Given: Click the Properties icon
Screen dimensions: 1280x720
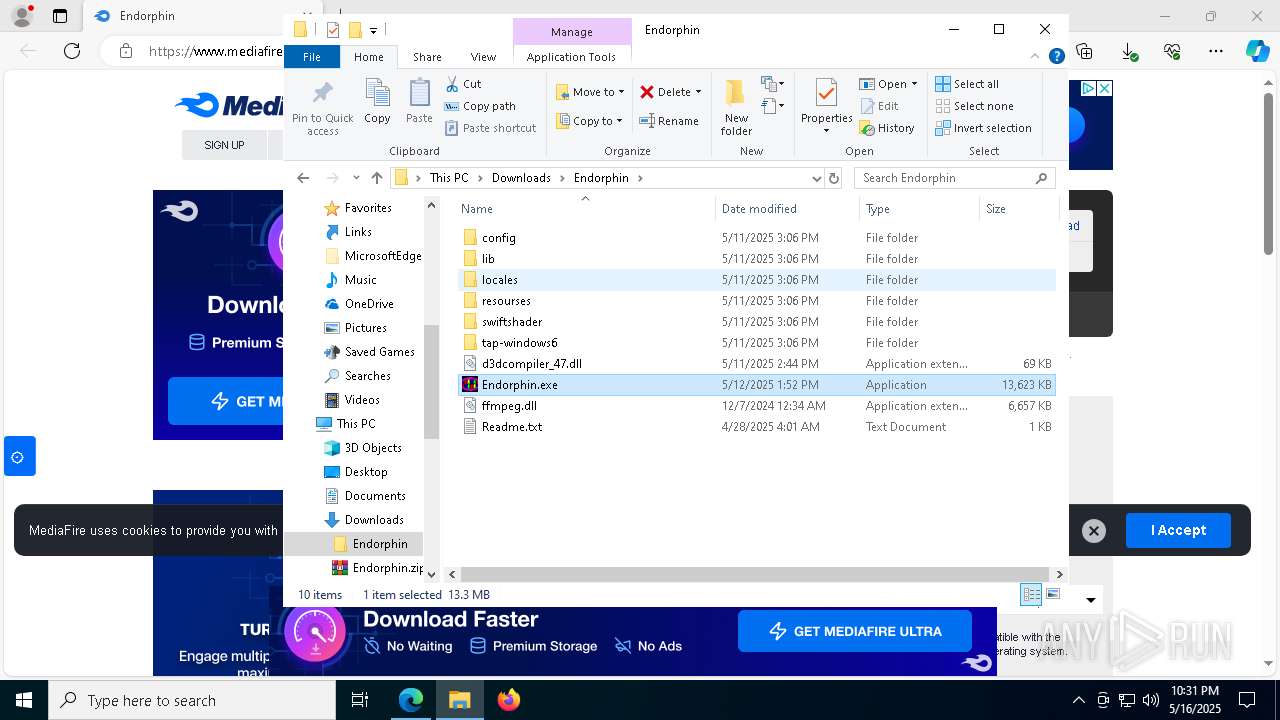Looking at the screenshot, I should point(826,93).
